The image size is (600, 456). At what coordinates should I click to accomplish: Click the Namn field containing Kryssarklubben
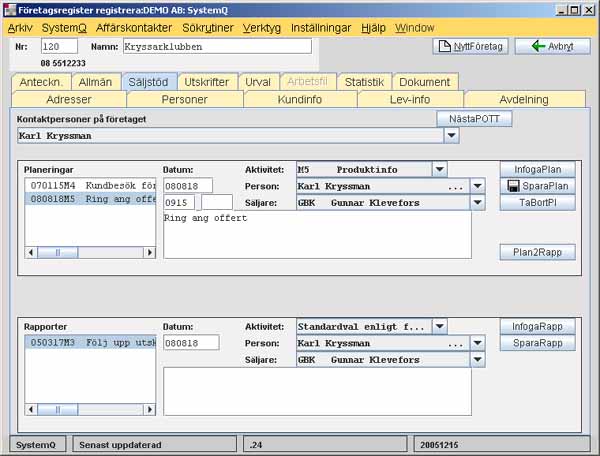pyautogui.click(x=217, y=47)
